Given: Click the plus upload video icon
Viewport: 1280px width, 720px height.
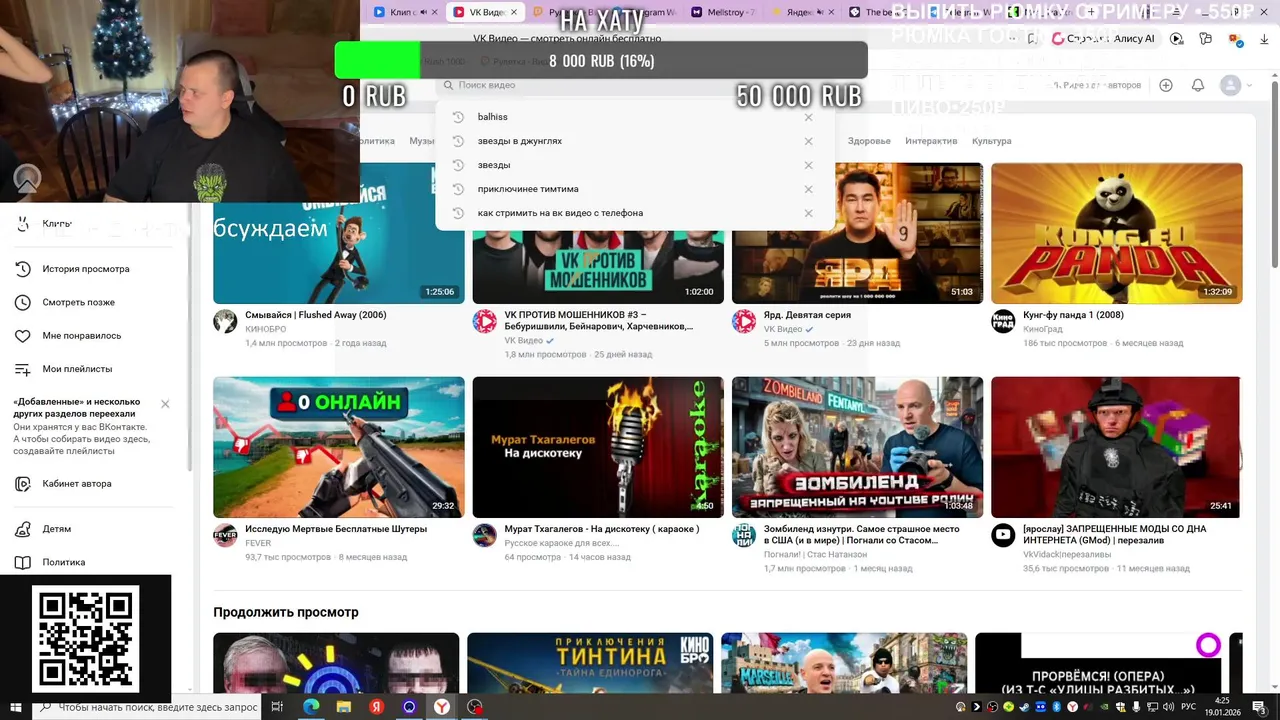Looking at the screenshot, I should 1166,85.
